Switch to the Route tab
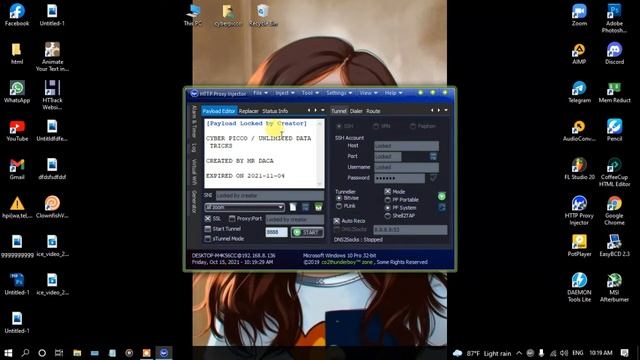The height and width of the screenshot is (360, 640). click(373, 111)
